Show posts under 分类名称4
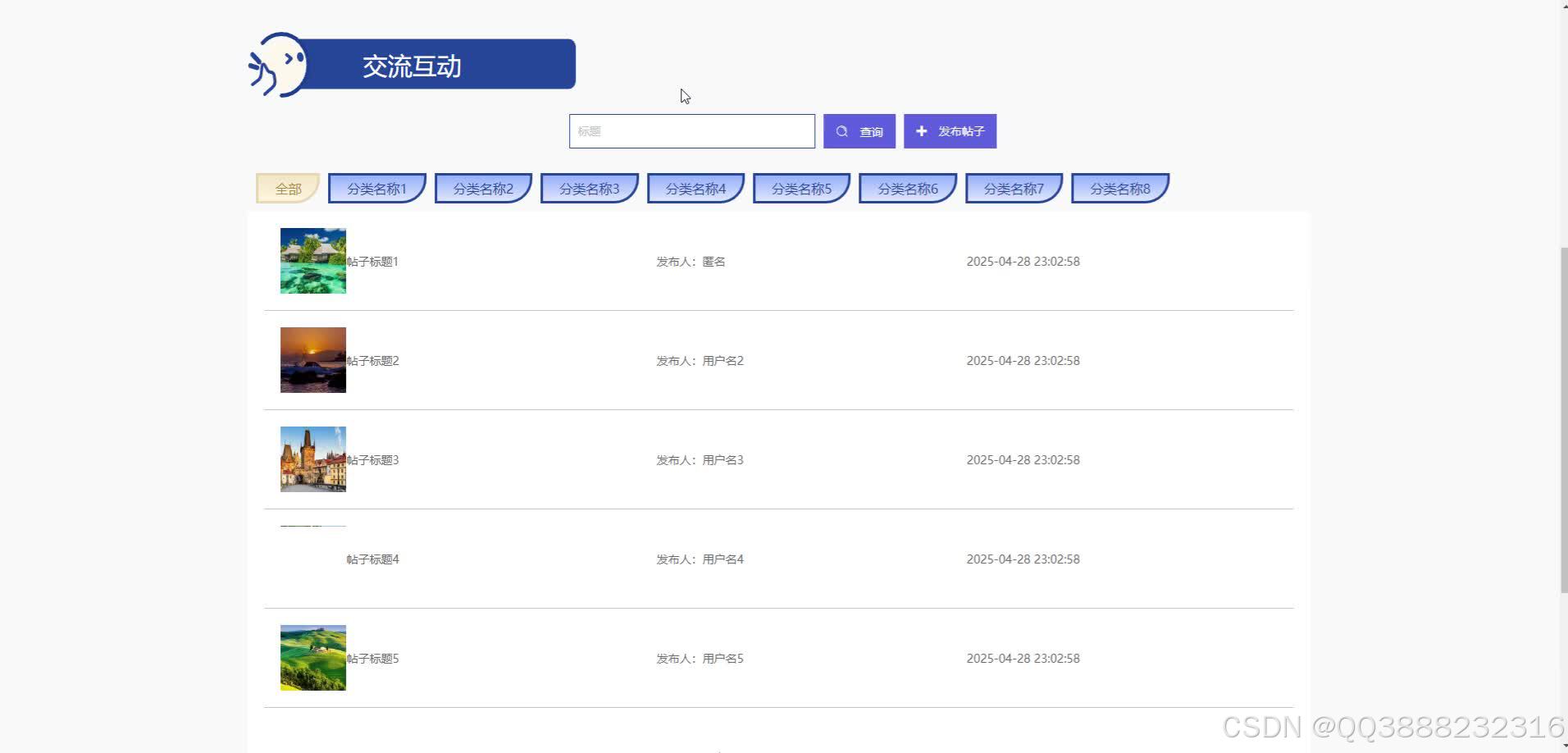 point(695,189)
